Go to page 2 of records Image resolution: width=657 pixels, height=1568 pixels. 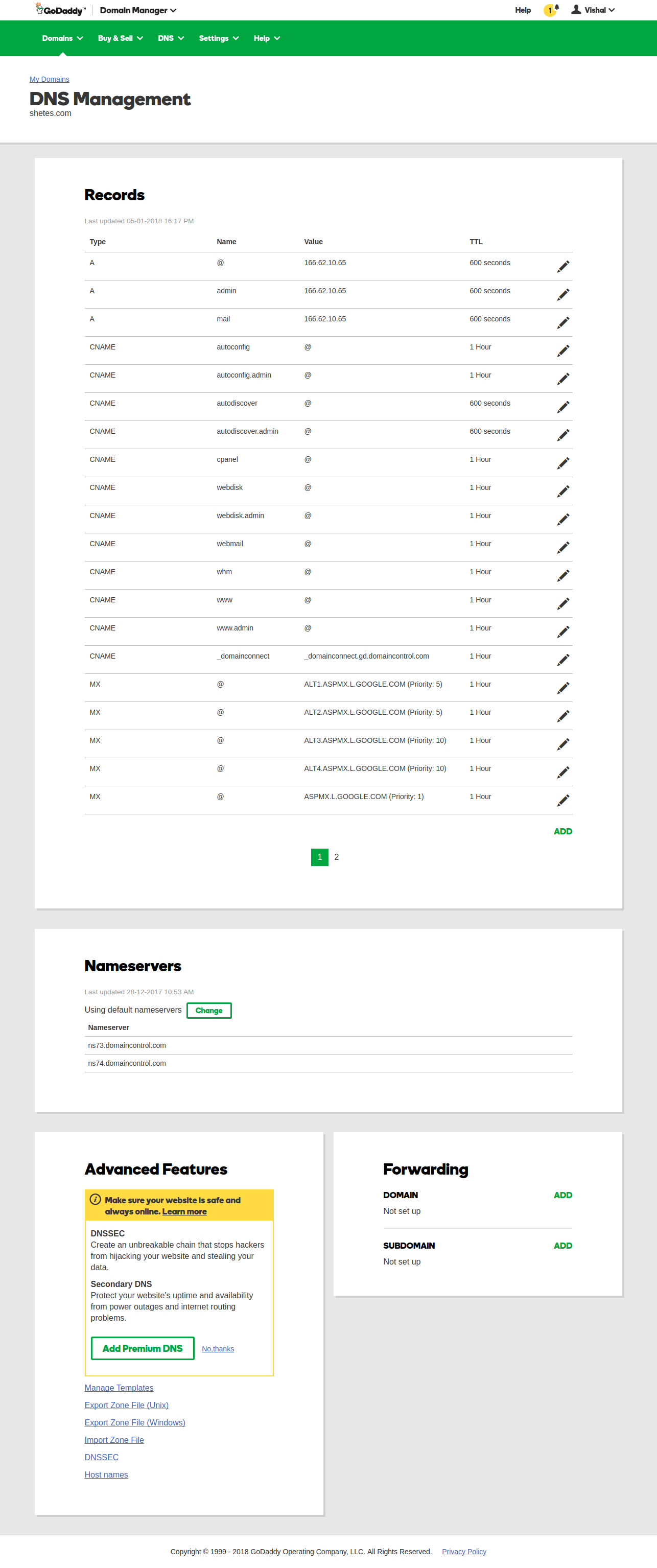pyautogui.click(x=336, y=857)
